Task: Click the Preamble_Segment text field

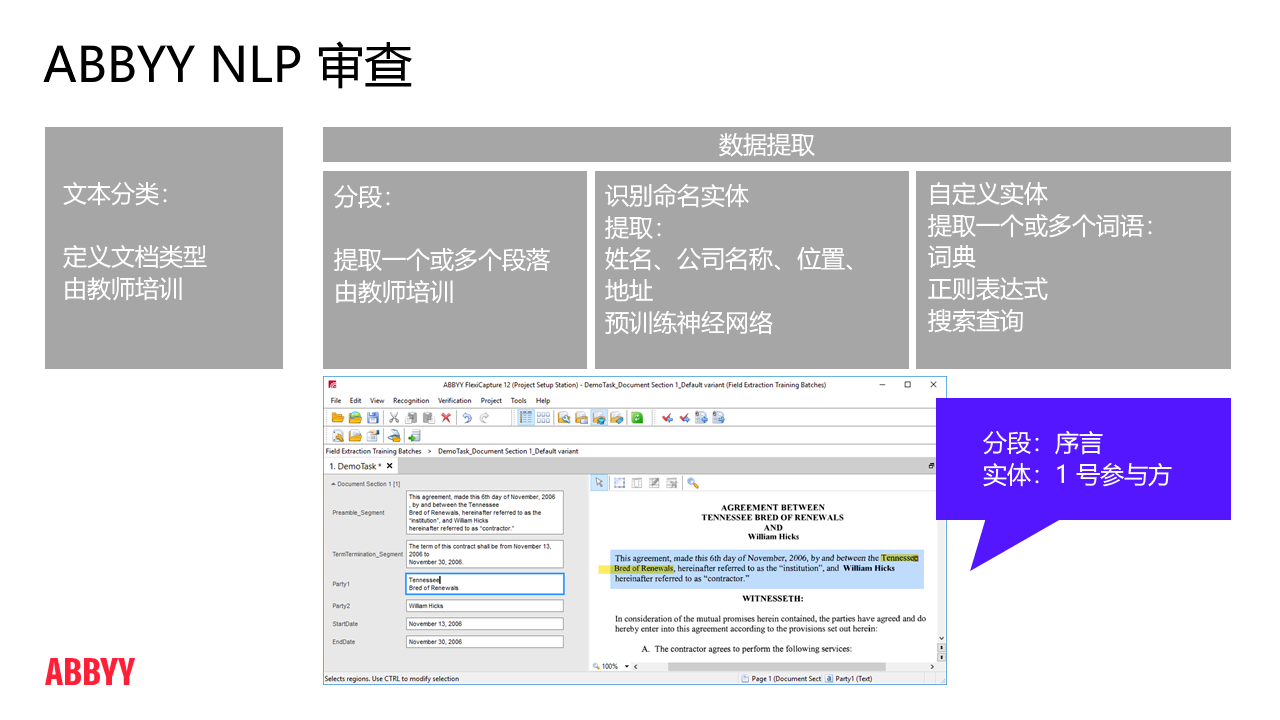Action: coord(485,513)
